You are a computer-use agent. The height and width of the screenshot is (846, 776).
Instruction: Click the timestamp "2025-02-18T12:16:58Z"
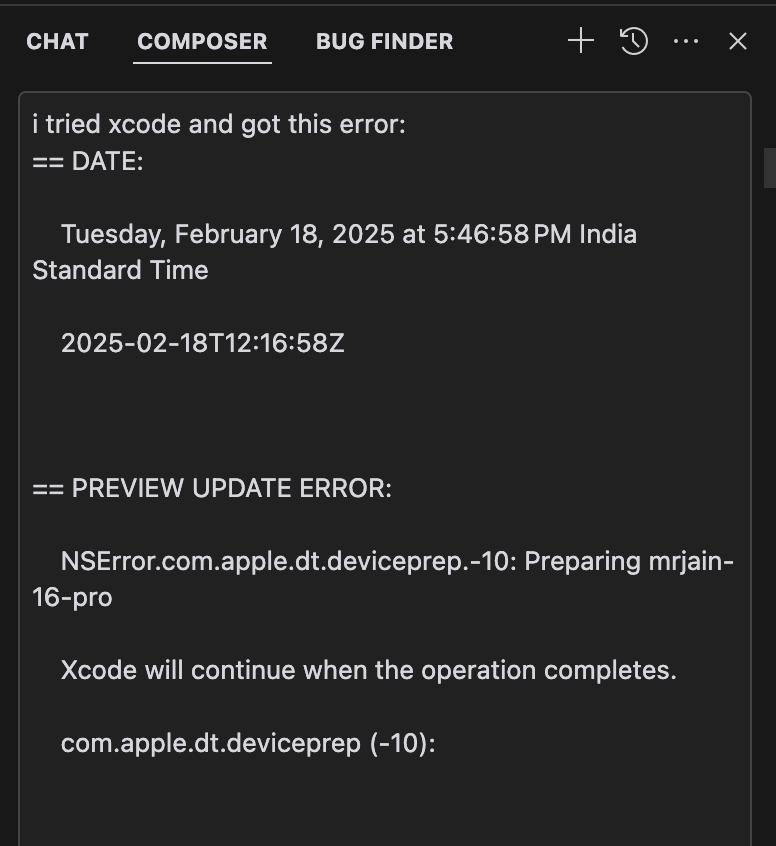pyautogui.click(x=203, y=343)
